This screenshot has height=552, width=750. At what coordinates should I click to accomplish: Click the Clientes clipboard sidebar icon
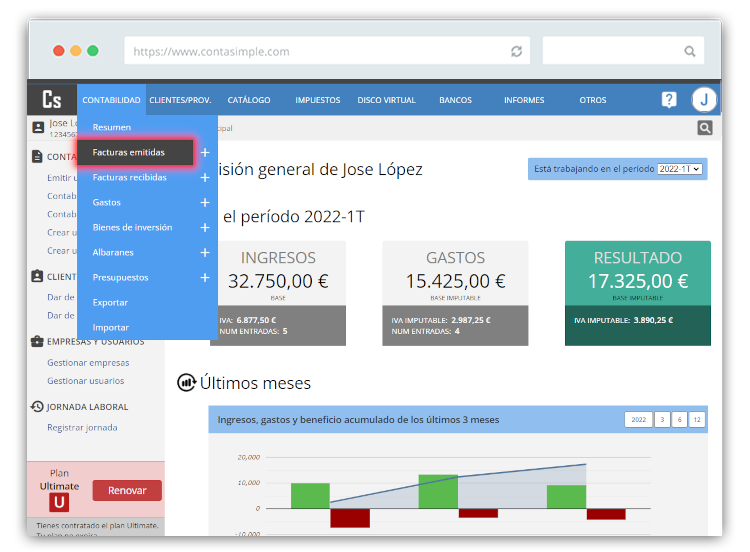(x=37, y=276)
